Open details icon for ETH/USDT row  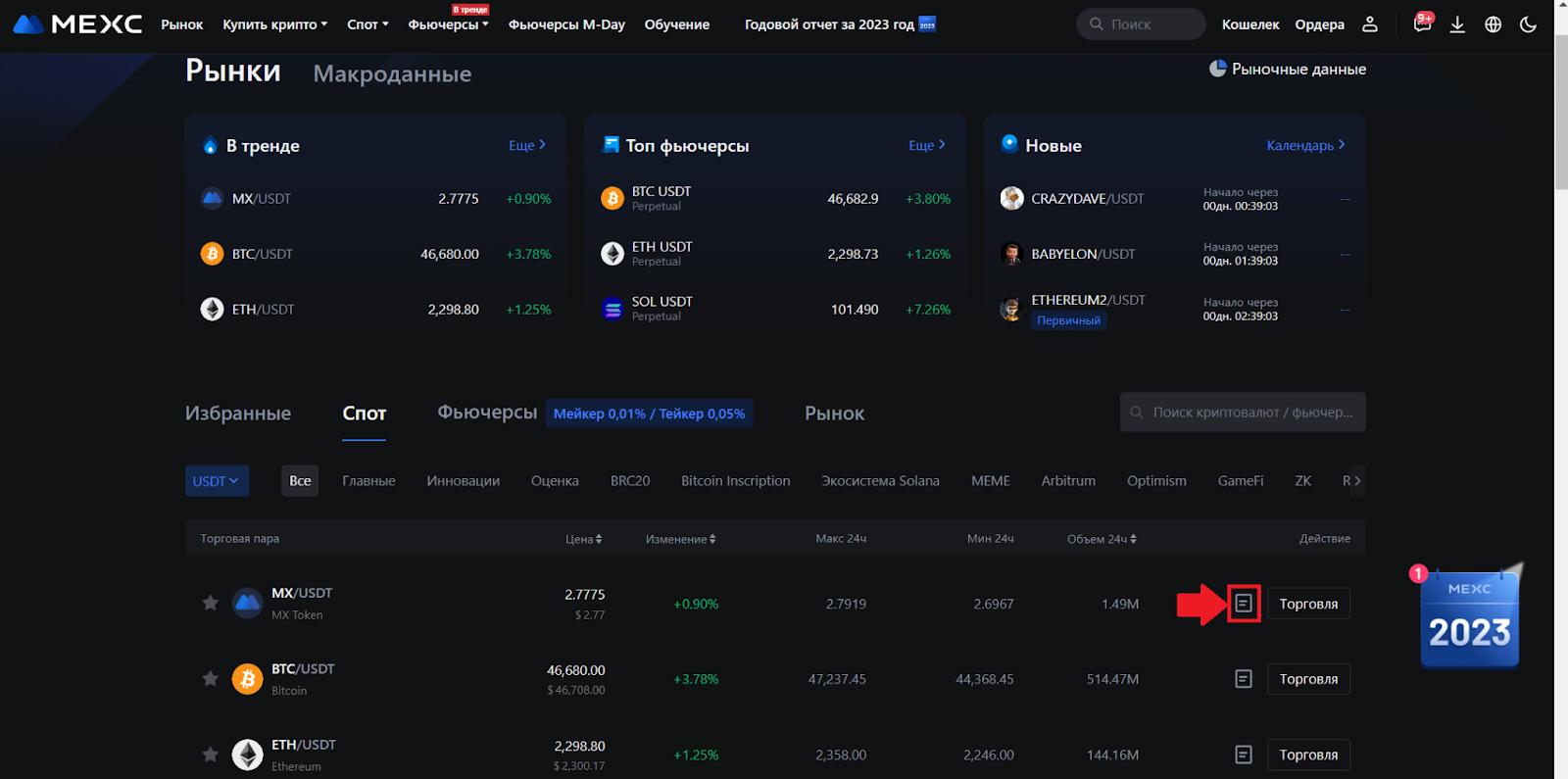(1244, 755)
